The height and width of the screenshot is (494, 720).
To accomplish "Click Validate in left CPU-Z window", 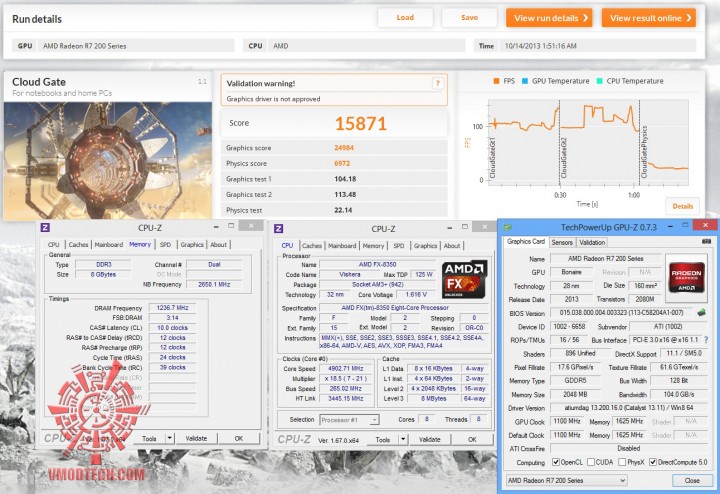I will click(x=196, y=438).
